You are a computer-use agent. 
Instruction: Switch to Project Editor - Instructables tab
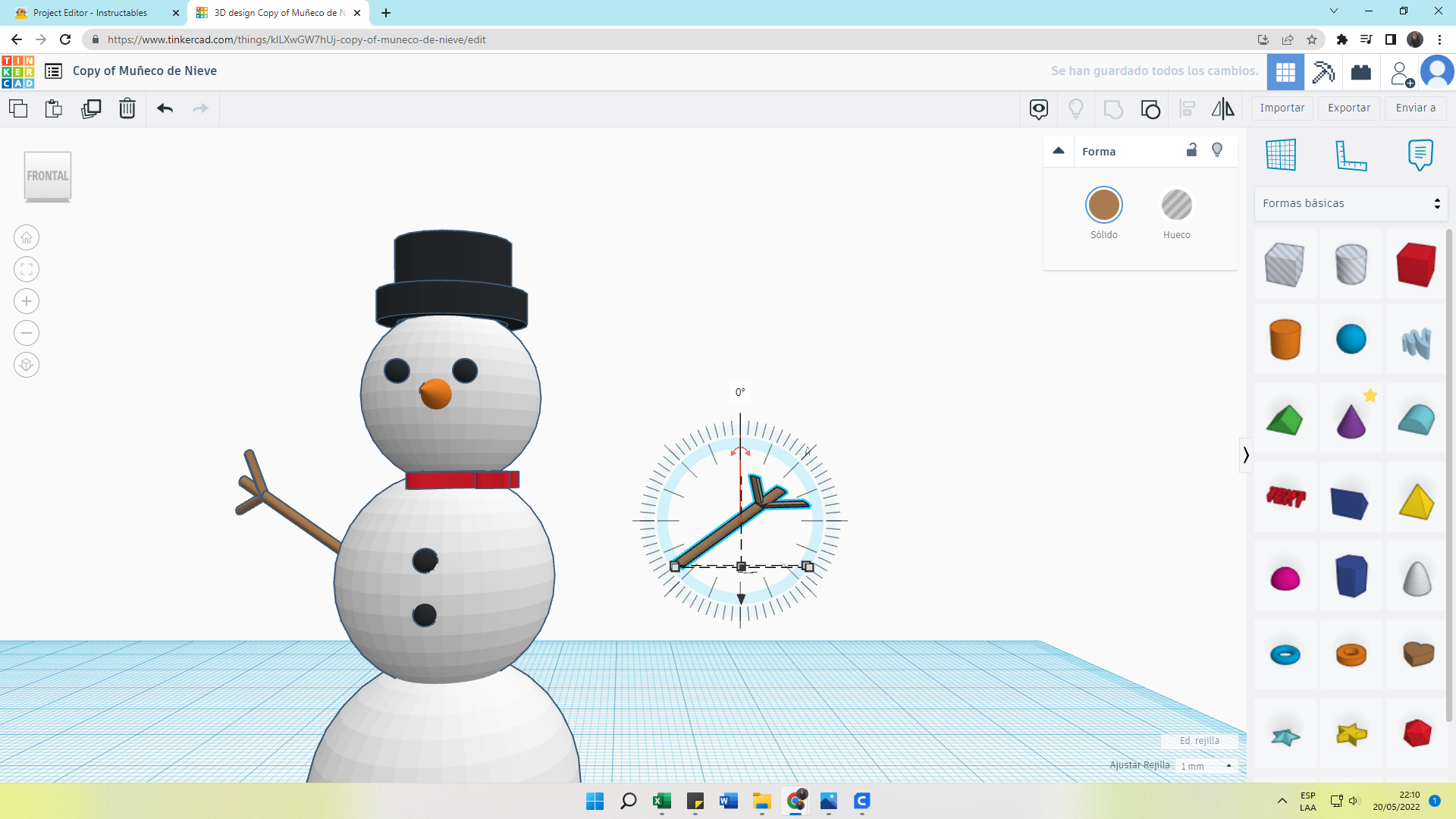pos(91,13)
